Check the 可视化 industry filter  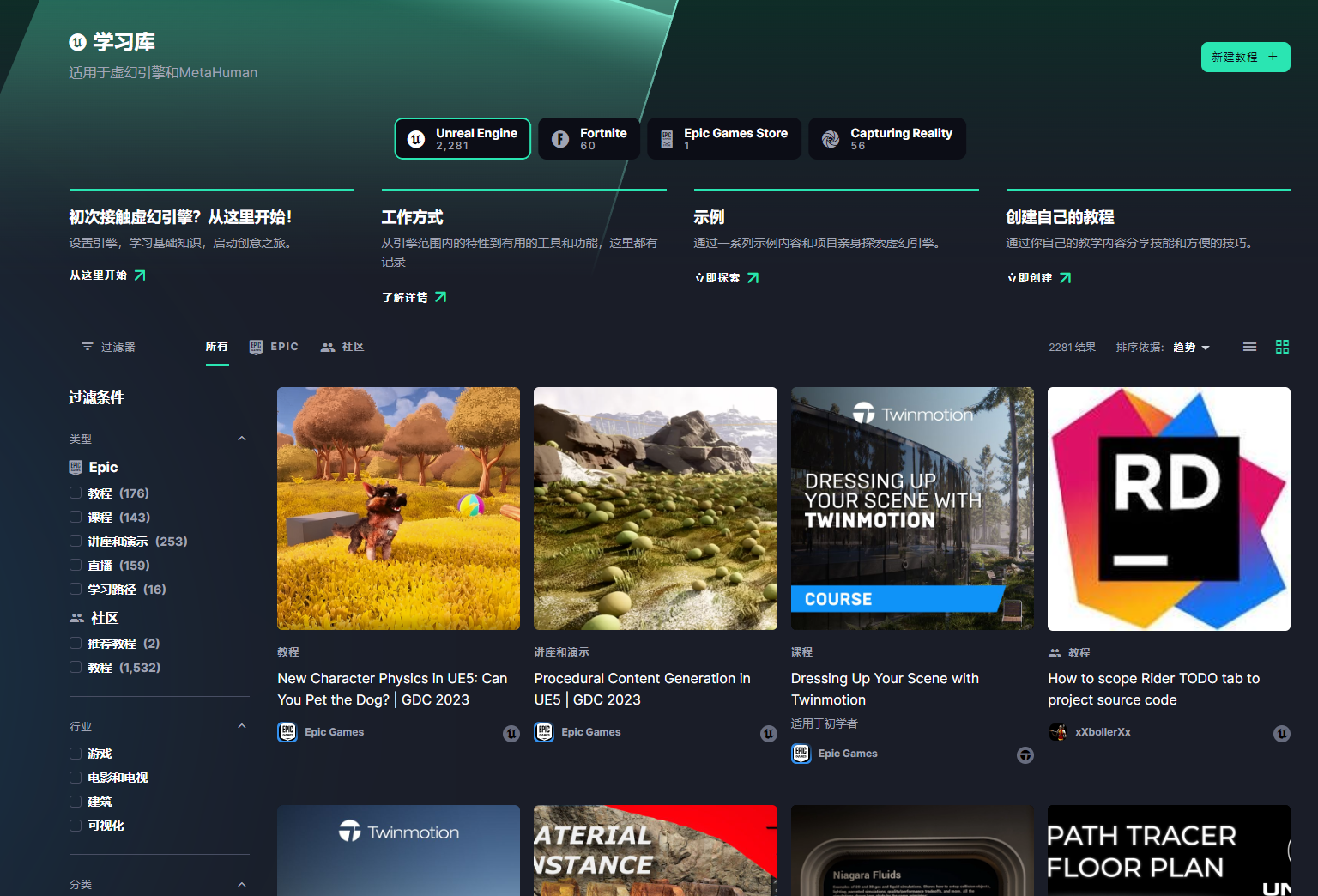coord(76,826)
